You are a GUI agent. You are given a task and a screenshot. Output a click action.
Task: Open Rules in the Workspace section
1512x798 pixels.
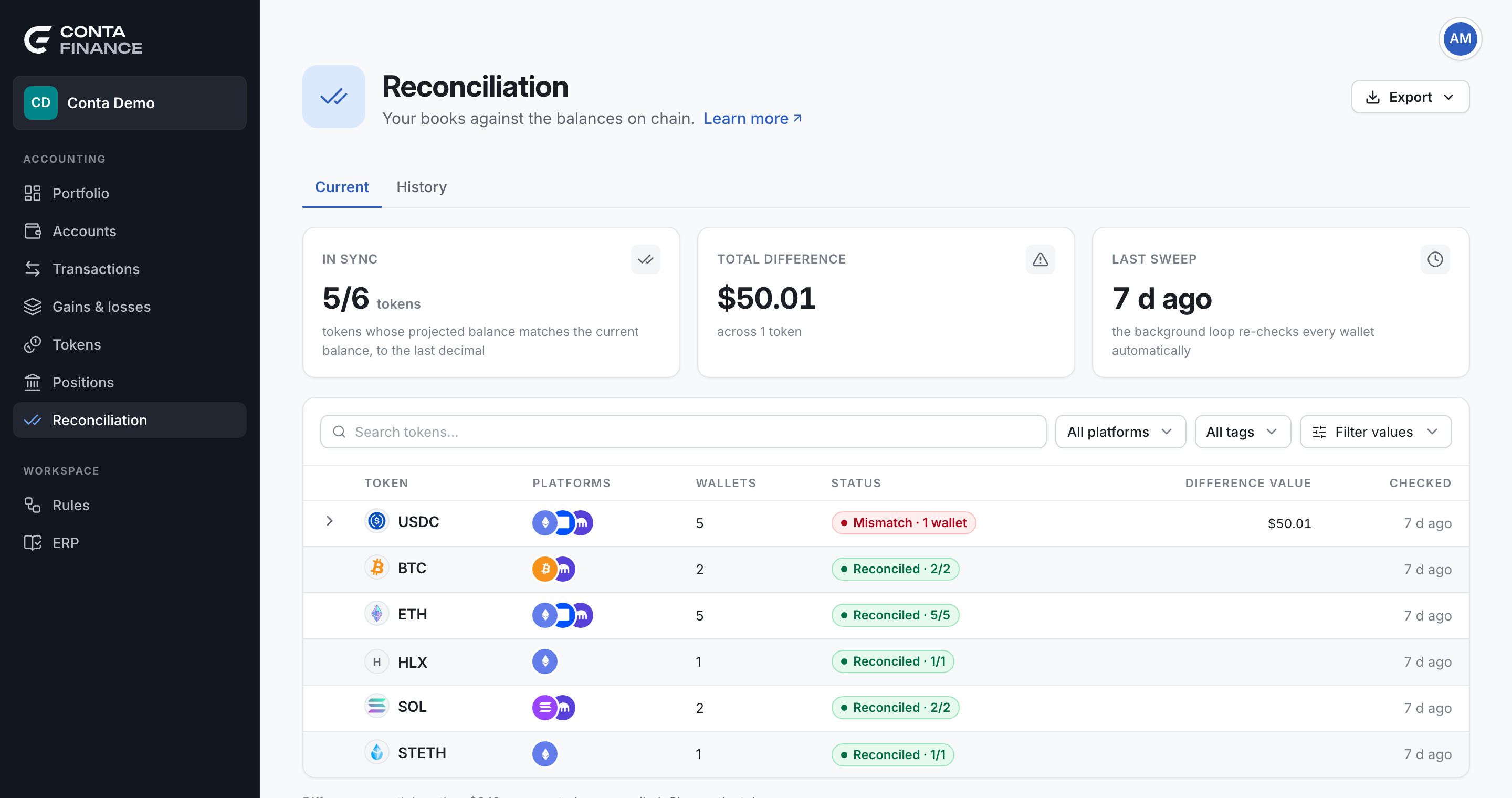tap(129, 505)
